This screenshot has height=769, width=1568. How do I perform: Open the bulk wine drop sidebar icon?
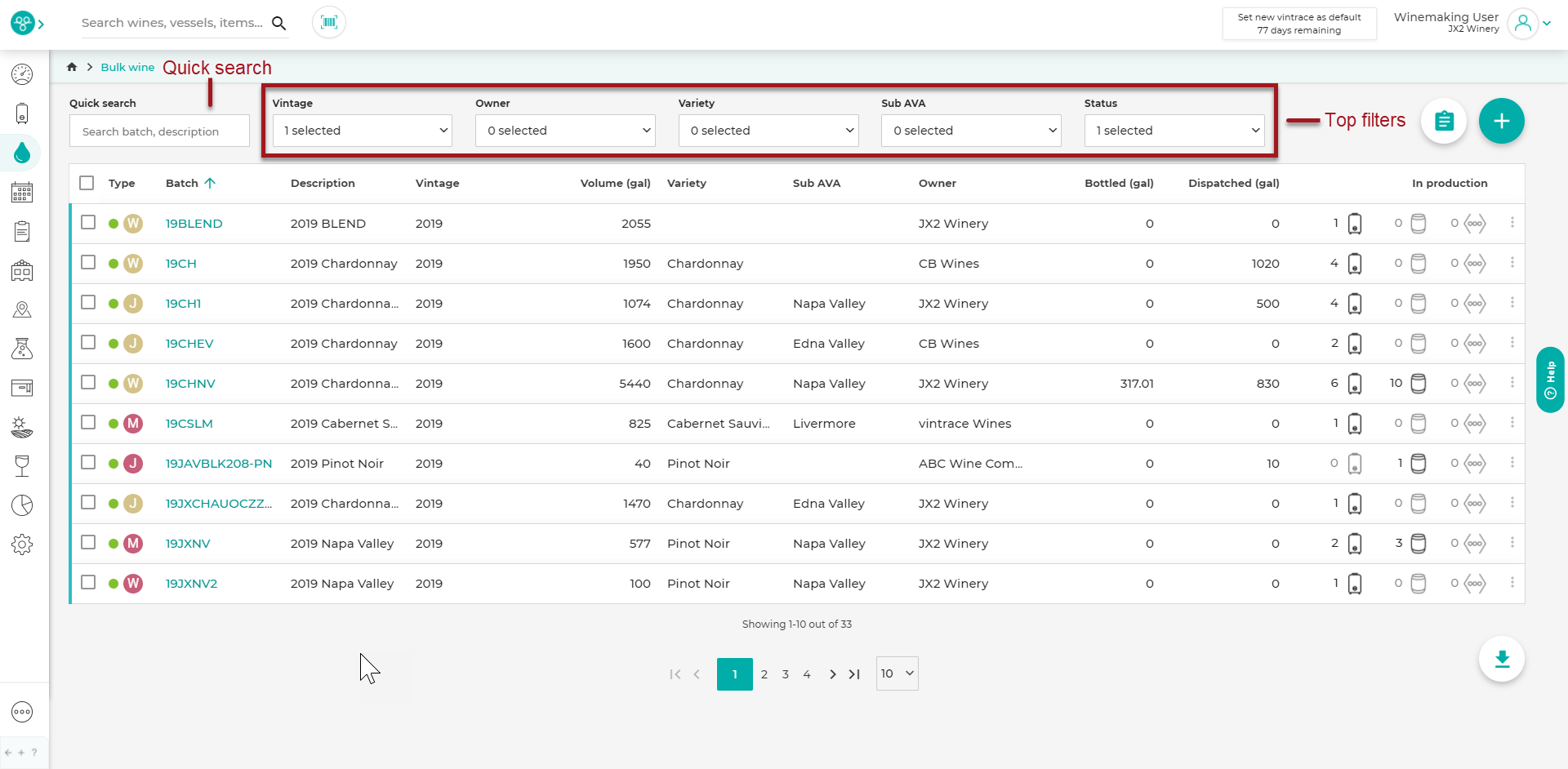(22, 153)
